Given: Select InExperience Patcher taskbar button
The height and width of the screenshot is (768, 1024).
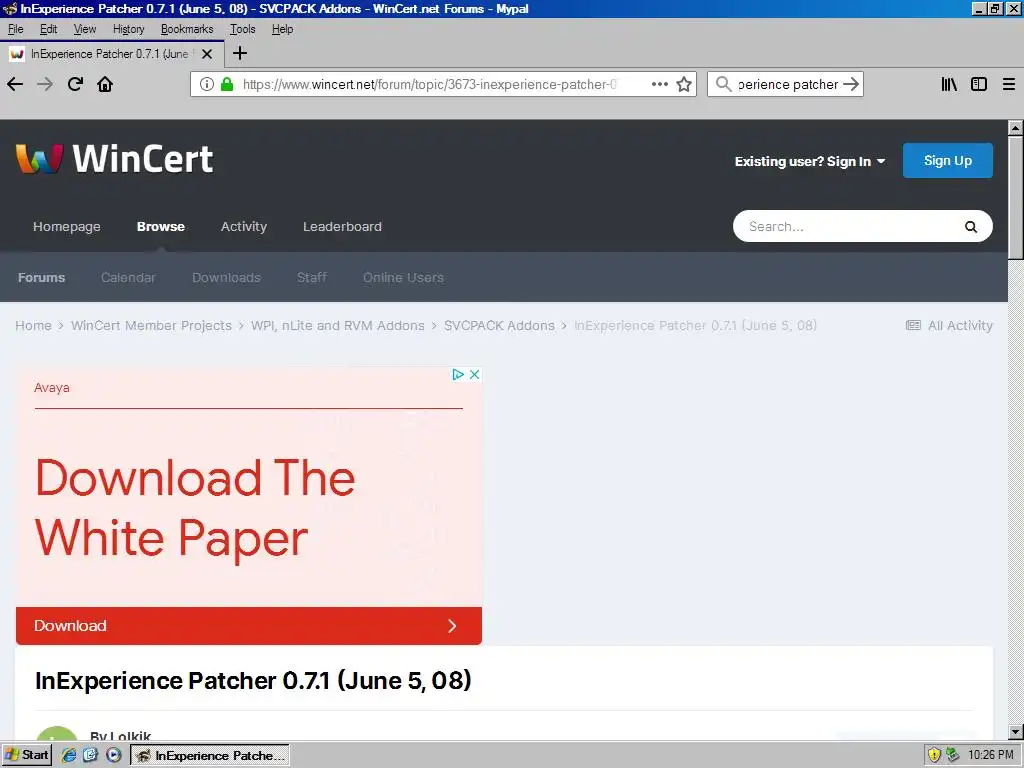Looking at the screenshot, I should click(210, 755).
